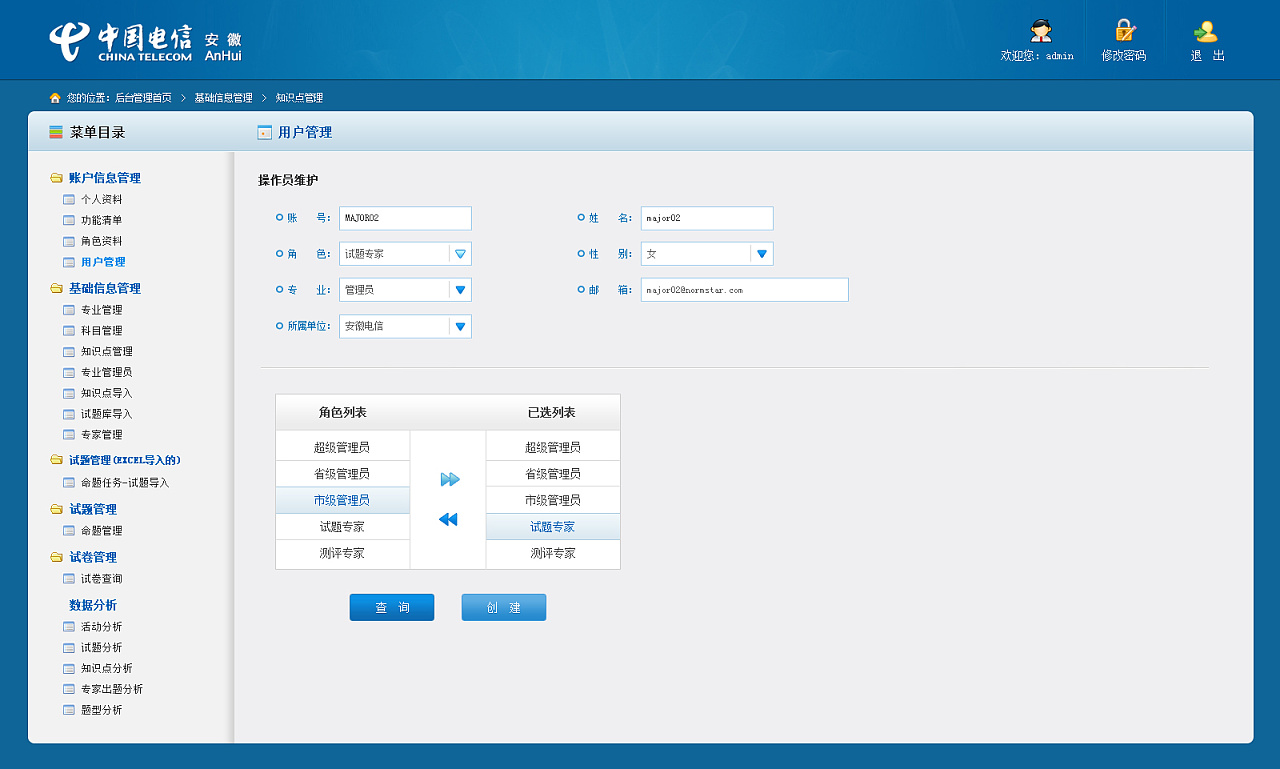Select 市级管理员 in the role list

tap(342, 500)
